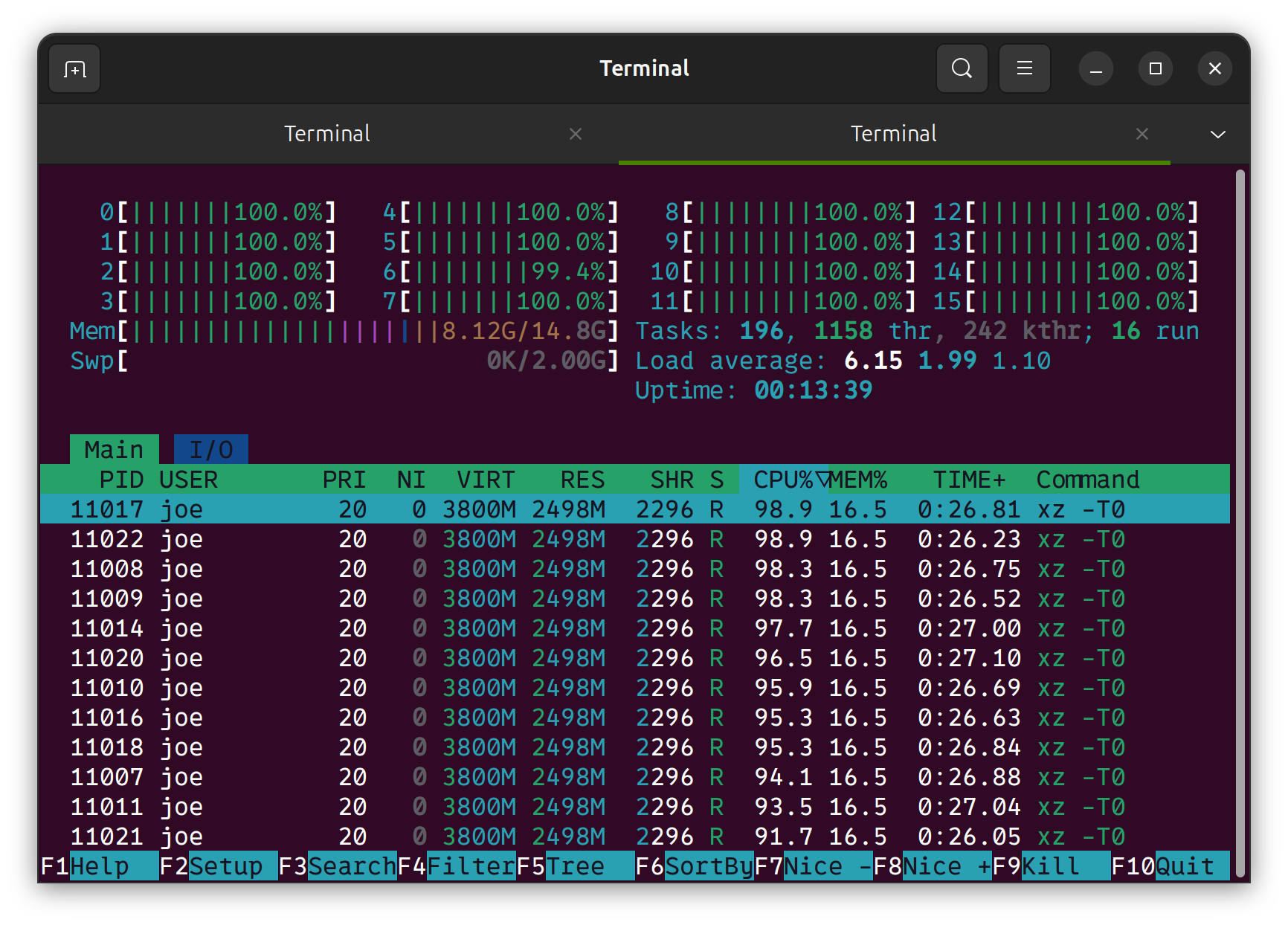Open a new terminal tab with the plus icon
The height and width of the screenshot is (925, 1288).
click(x=74, y=68)
